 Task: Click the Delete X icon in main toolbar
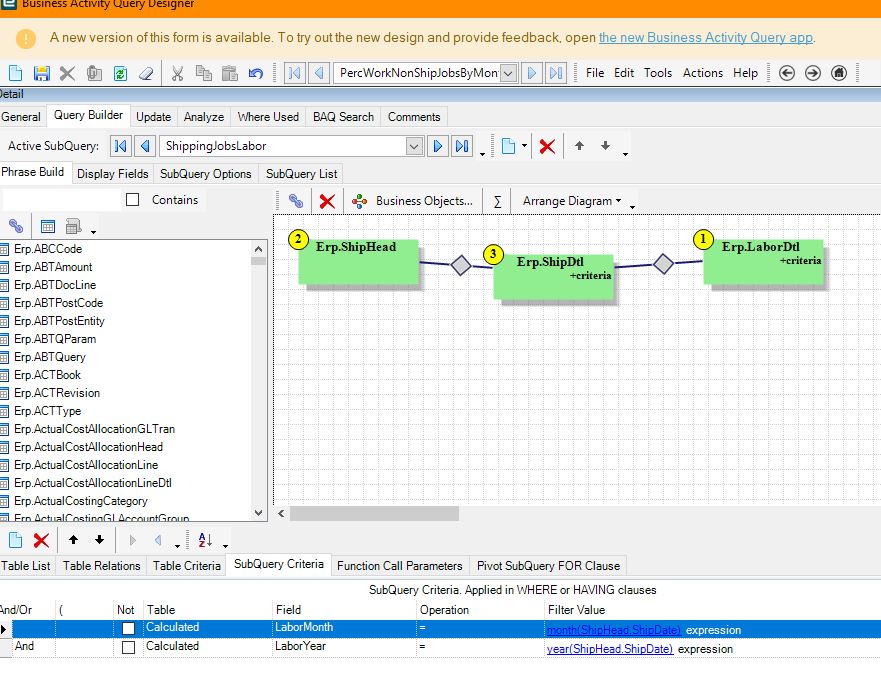[67, 73]
